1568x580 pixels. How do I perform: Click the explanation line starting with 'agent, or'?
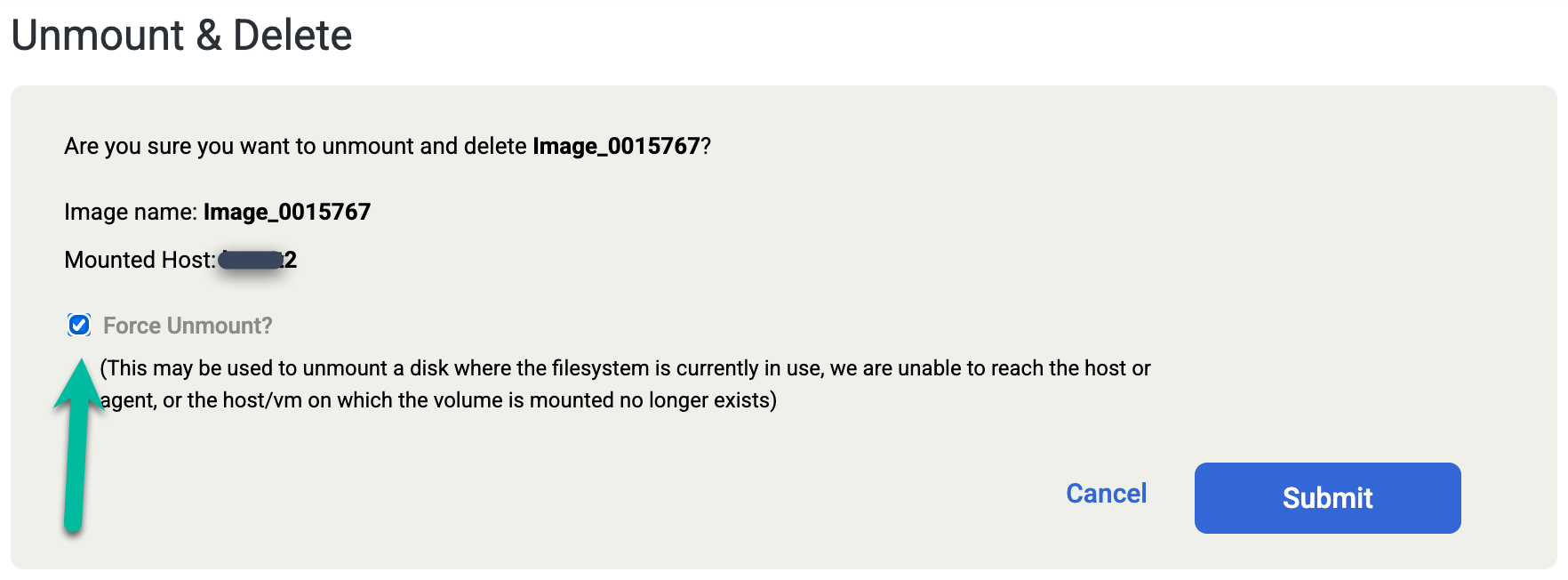[x=439, y=400]
